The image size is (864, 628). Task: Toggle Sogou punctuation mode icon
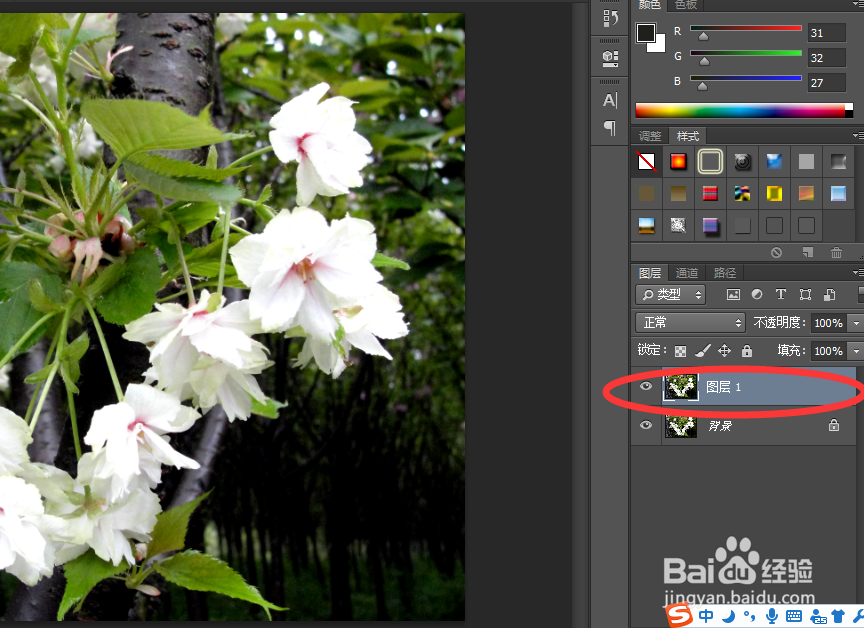[x=749, y=616]
